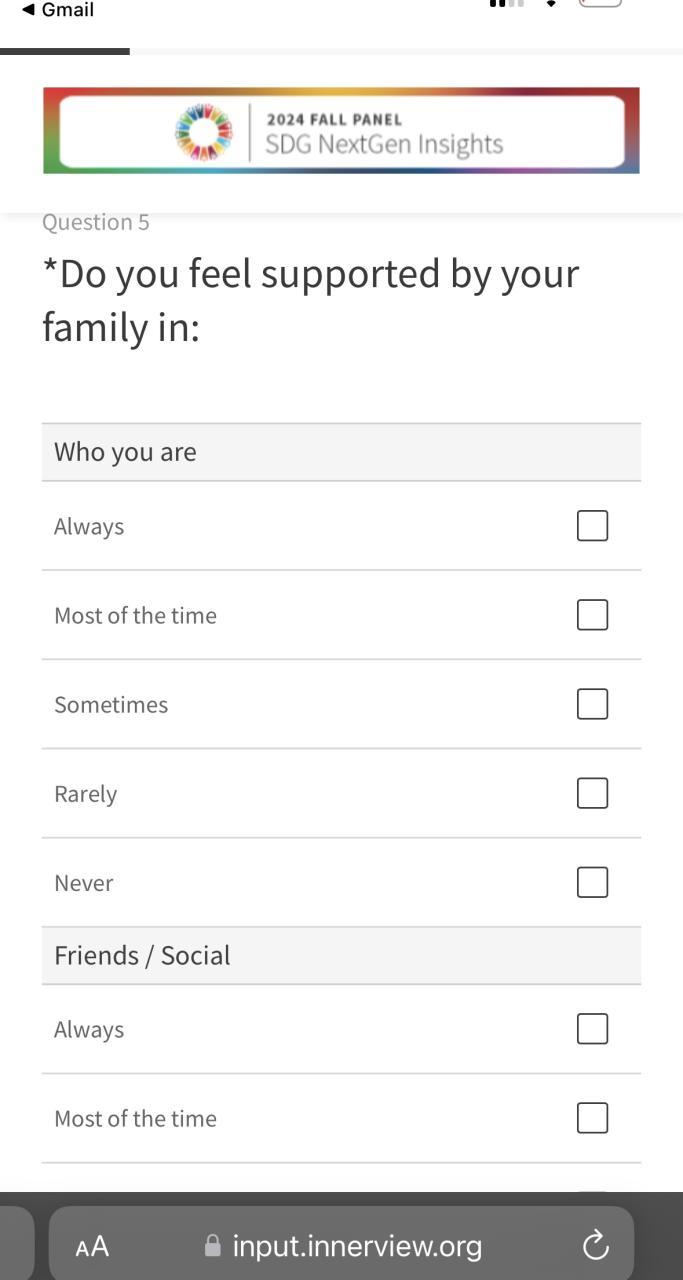The height and width of the screenshot is (1280, 683).
Task: Mark the Never checkbox
Action: 592,882
